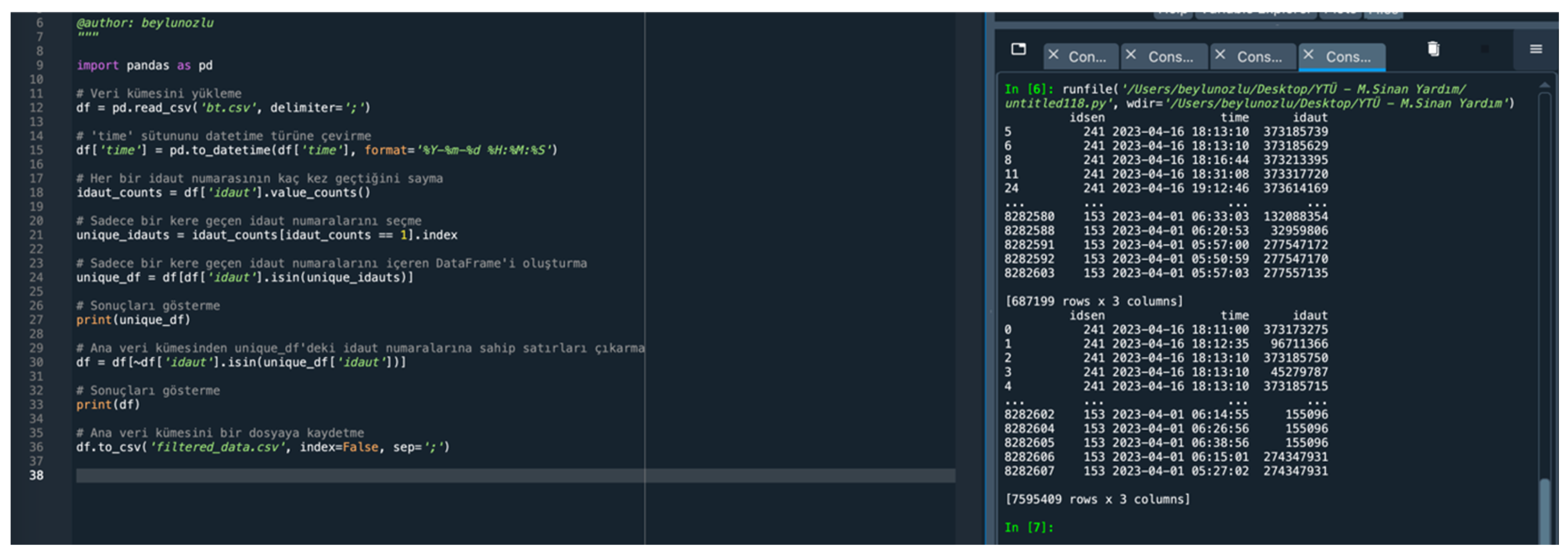Click the print(unique_df) statement on line 27
1568x559 pixels.
pos(133,320)
